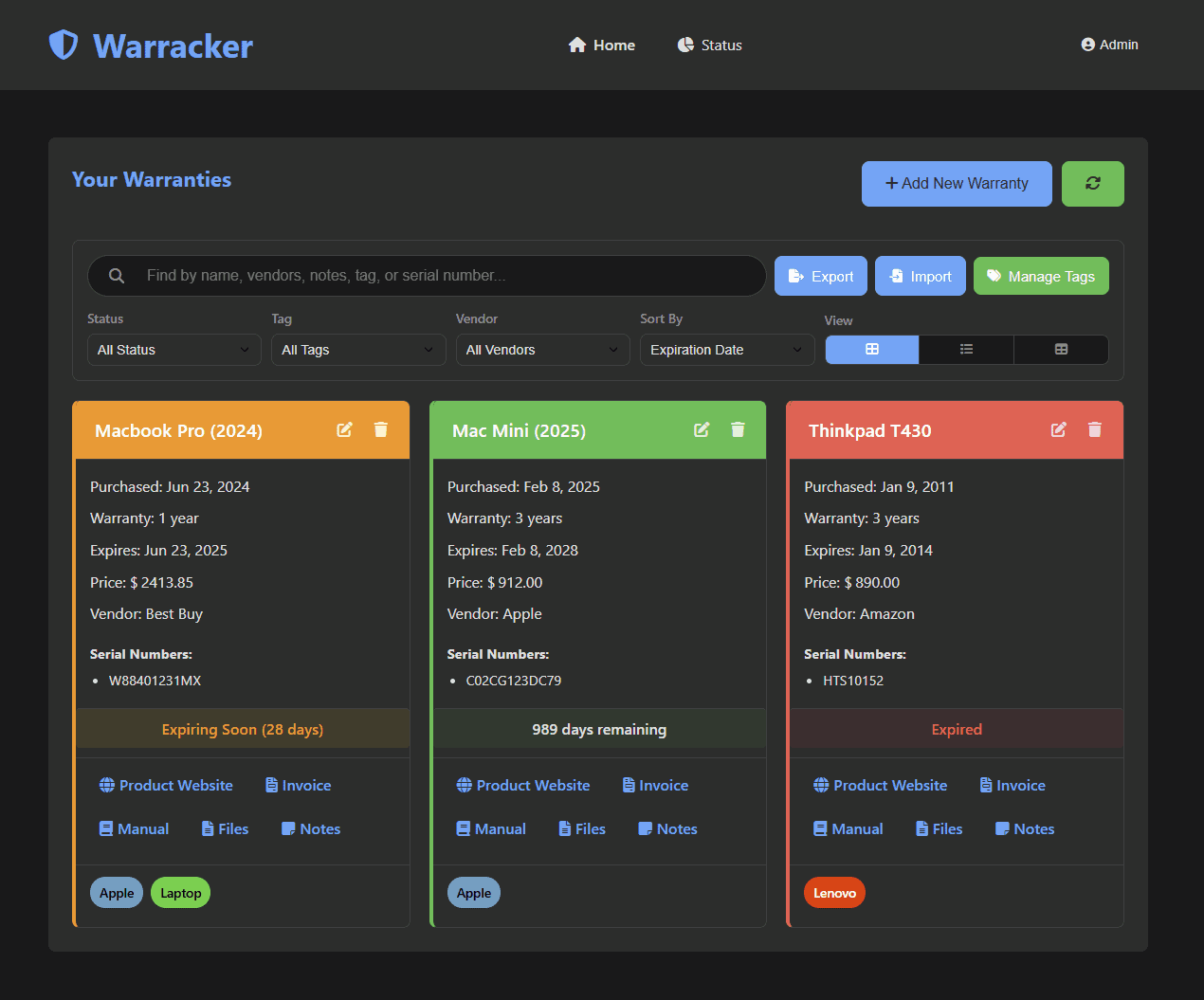Open the Admin user menu
1204x1000 pixels.
(1109, 45)
